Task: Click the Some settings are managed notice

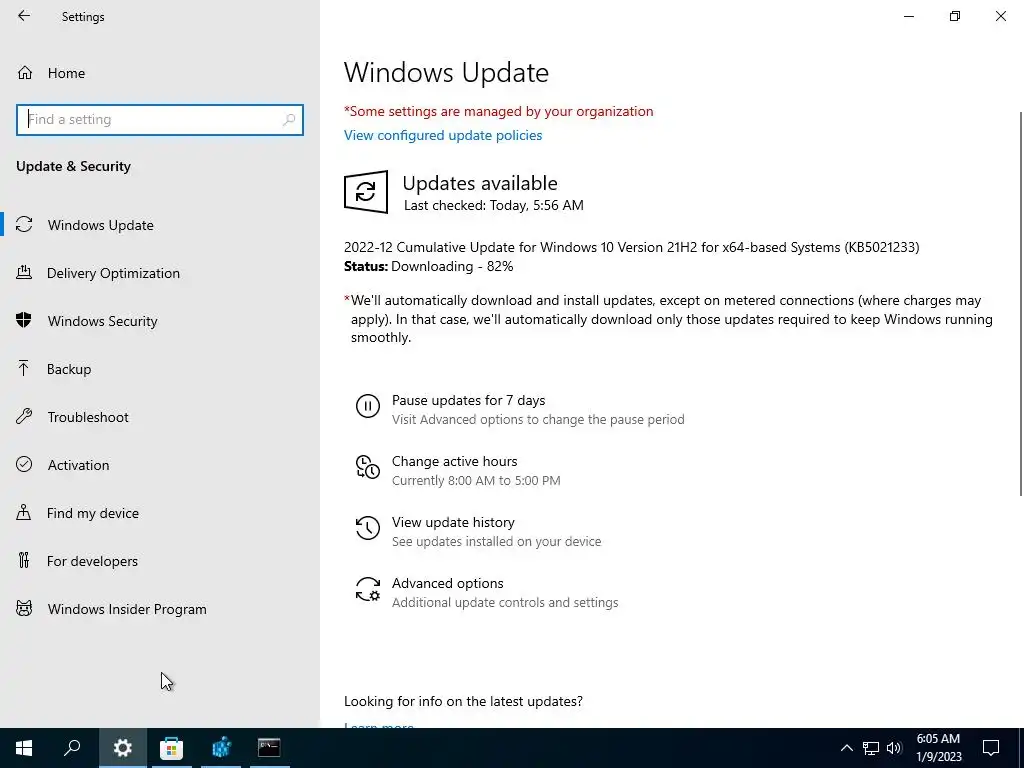Action: point(498,111)
